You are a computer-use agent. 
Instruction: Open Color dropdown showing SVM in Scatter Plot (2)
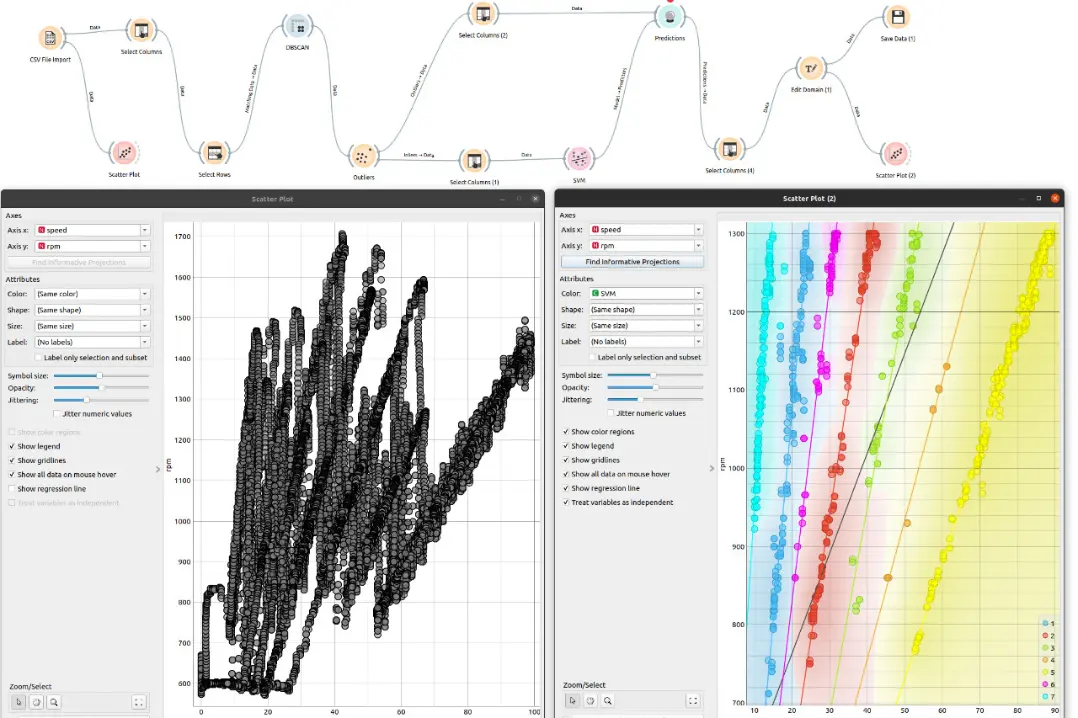(646, 294)
